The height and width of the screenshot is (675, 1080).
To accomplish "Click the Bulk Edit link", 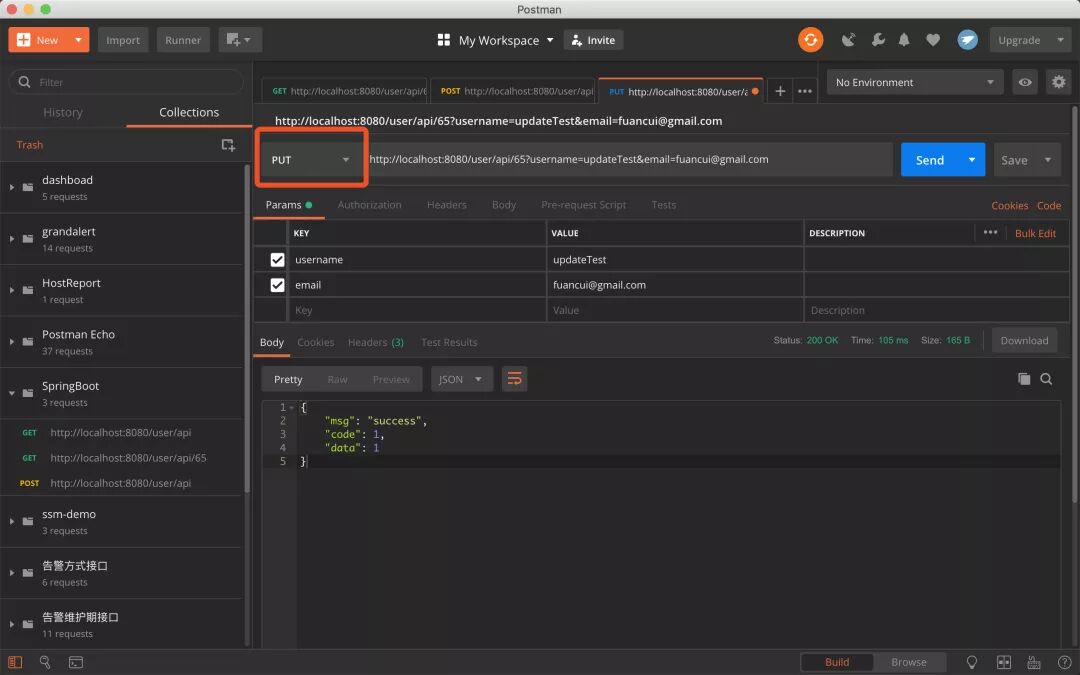I will pos(1035,233).
